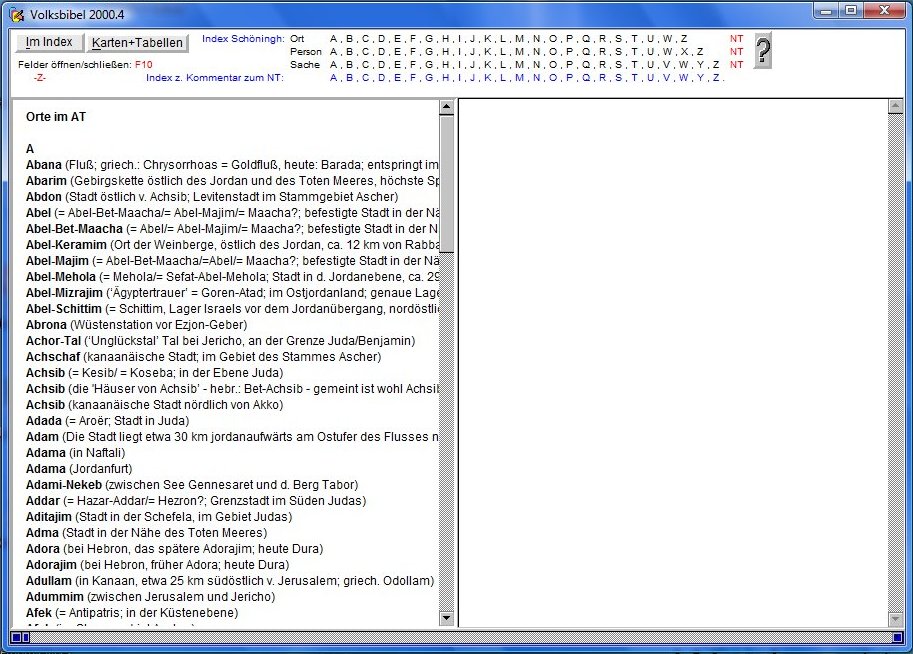Image resolution: width=913 pixels, height=654 pixels.
Task: Click the 'Orte im AT' heading
Action: tap(56, 116)
